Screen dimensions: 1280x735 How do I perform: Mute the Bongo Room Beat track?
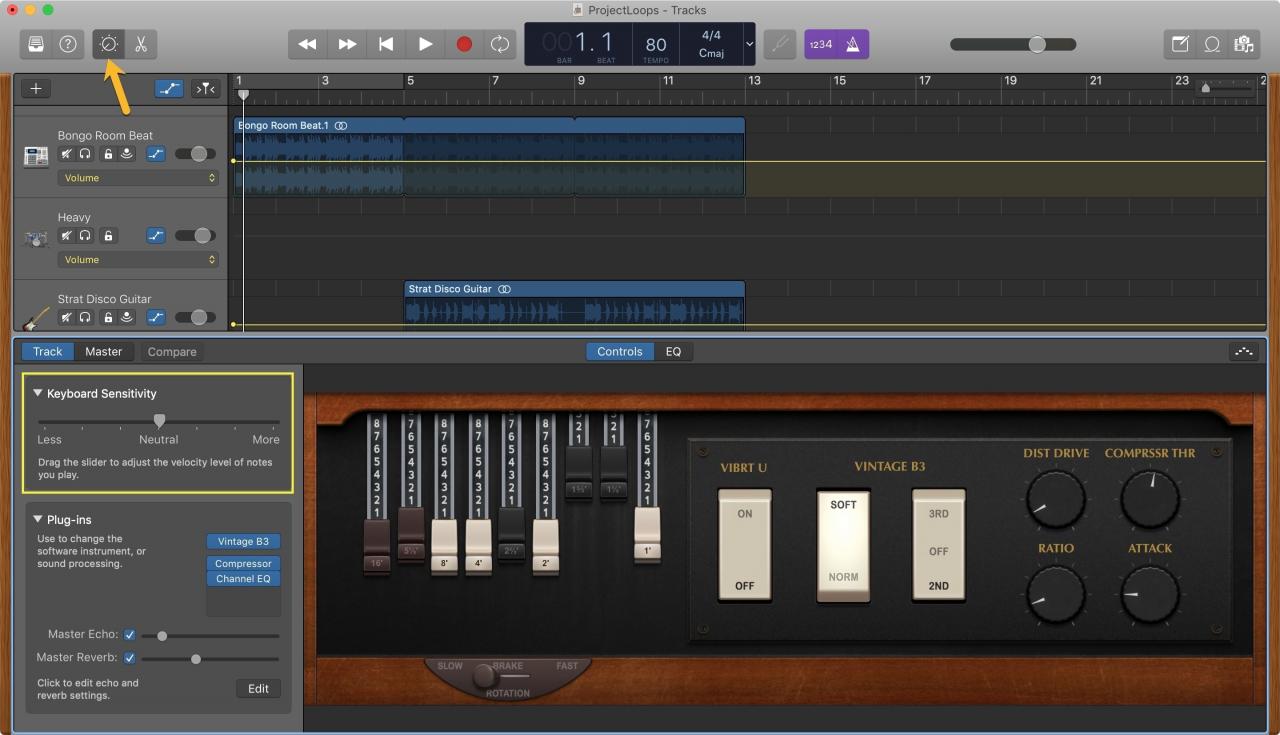pyautogui.click(x=66, y=154)
